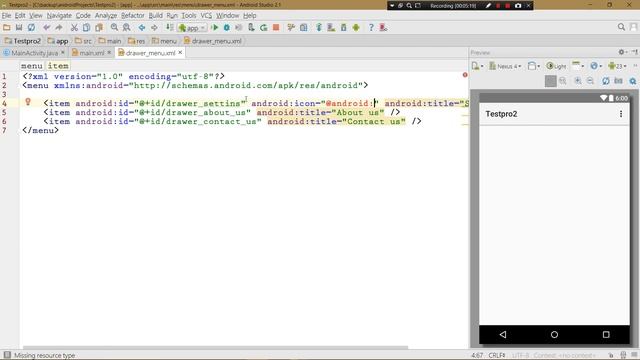Open the Refactor menu
The width and height of the screenshot is (640, 360).
[133, 16]
